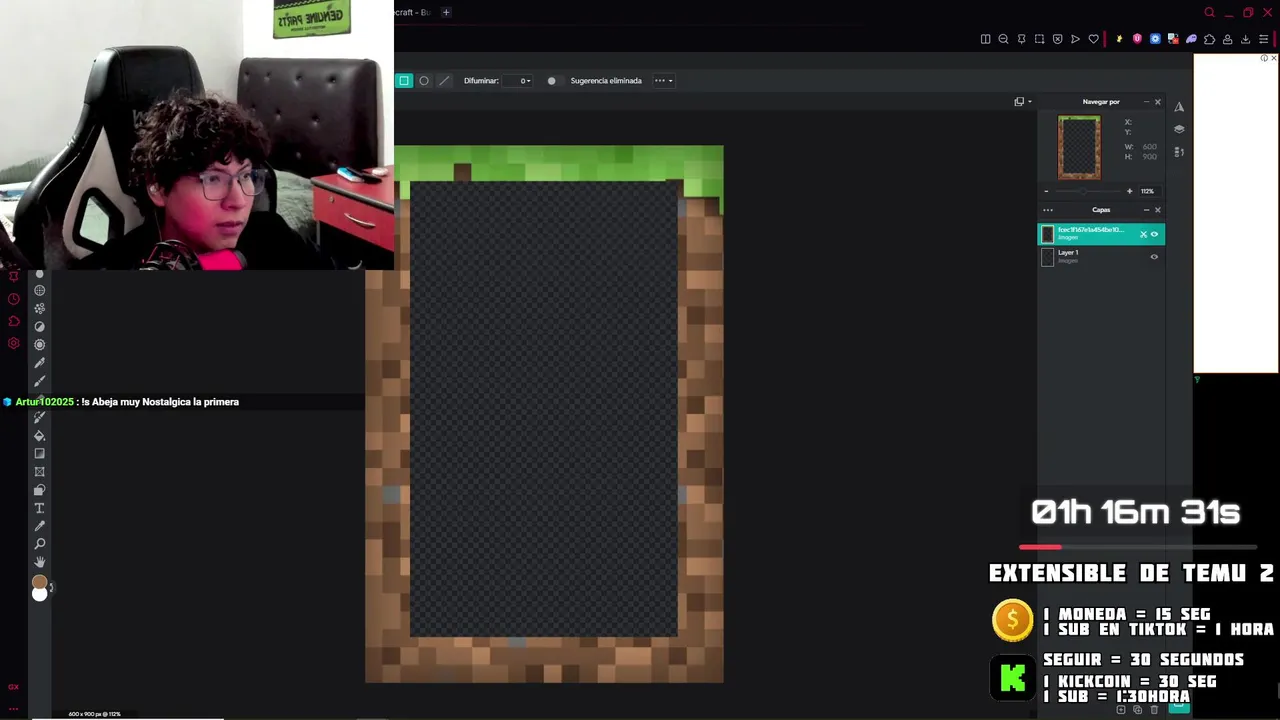
Task: Open Capas panel three-dots menu
Action: (1048, 210)
